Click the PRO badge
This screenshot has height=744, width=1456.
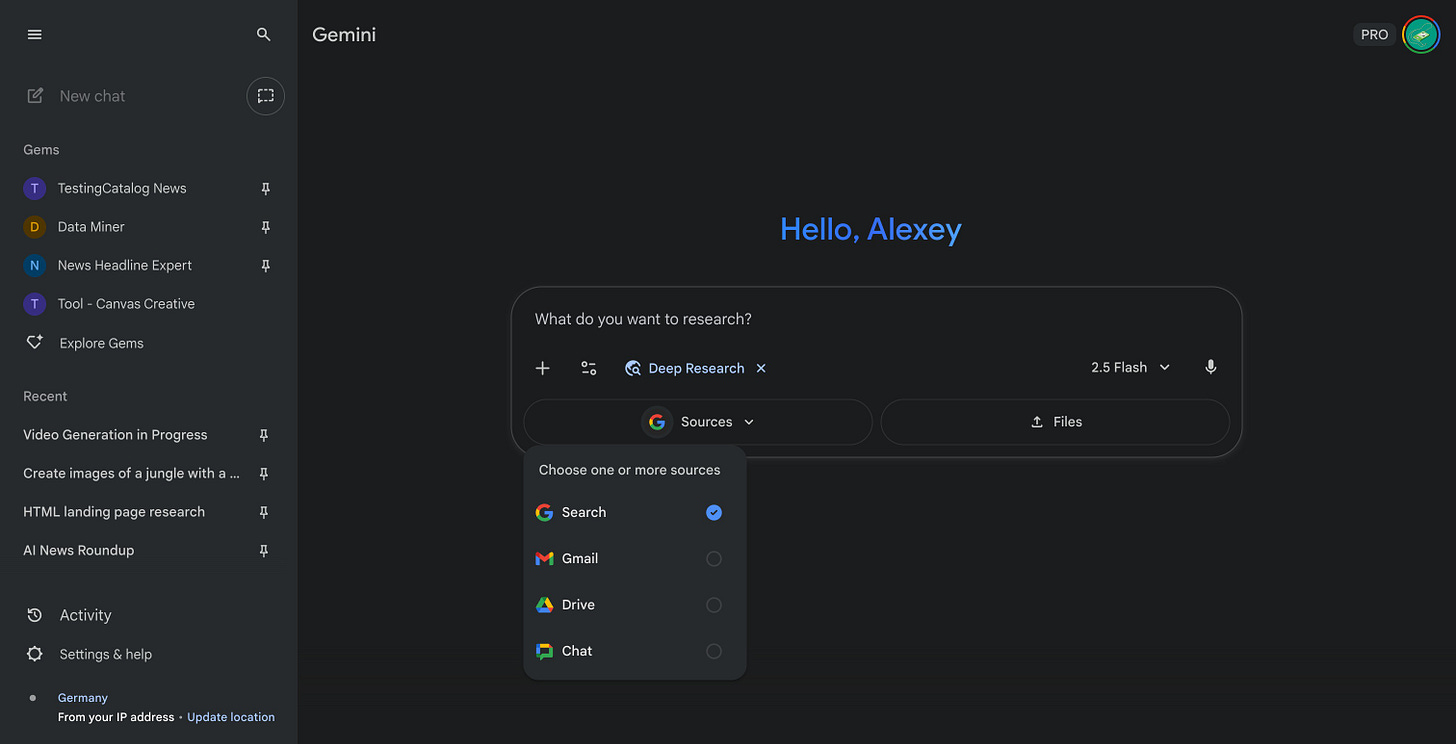pyautogui.click(x=1375, y=35)
